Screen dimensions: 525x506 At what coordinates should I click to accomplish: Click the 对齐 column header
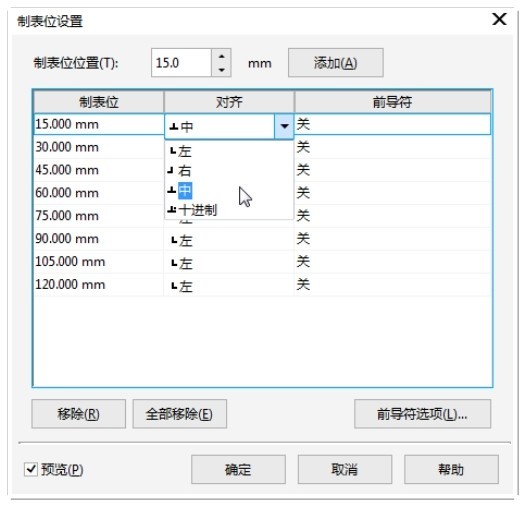229,102
